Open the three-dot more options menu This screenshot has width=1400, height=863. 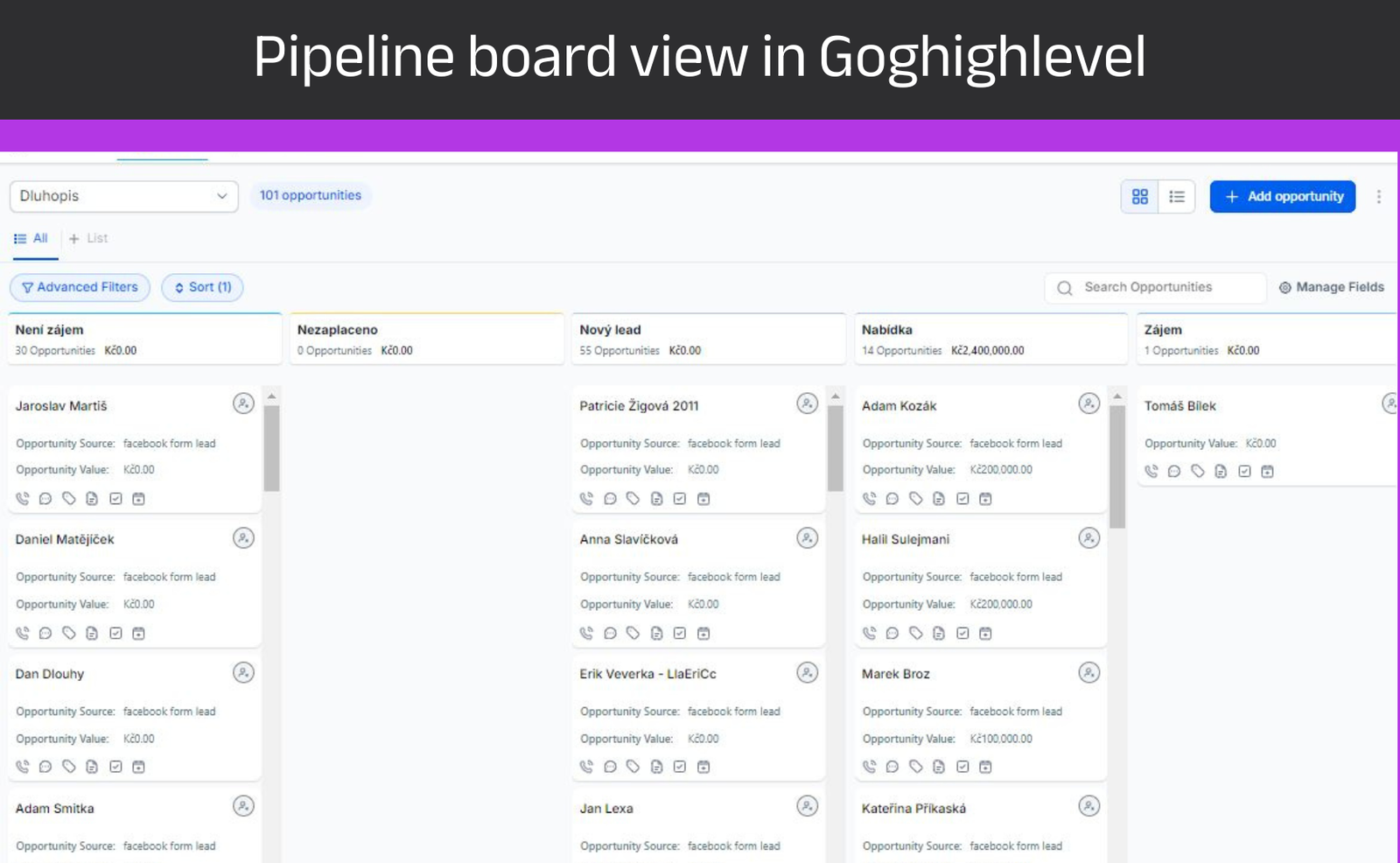[x=1378, y=197]
